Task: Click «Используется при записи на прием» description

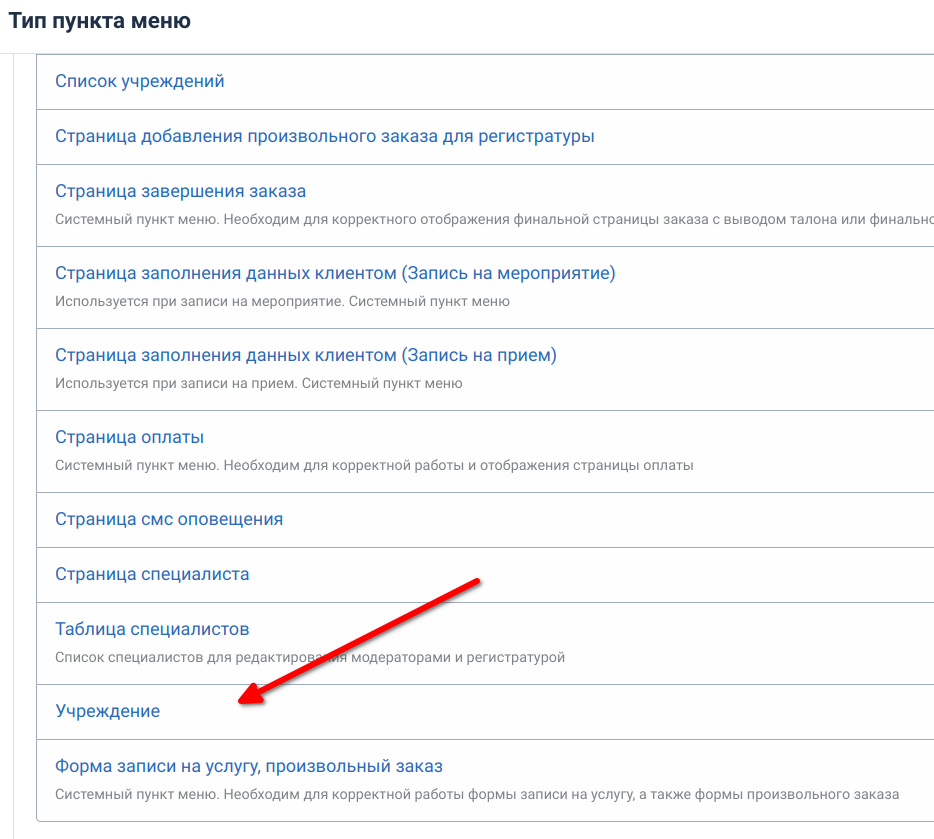Action: pos(258,383)
